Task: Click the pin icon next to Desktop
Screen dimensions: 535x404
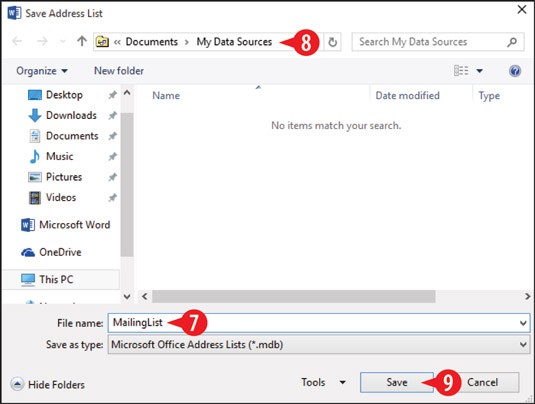Action: coord(113,95)
